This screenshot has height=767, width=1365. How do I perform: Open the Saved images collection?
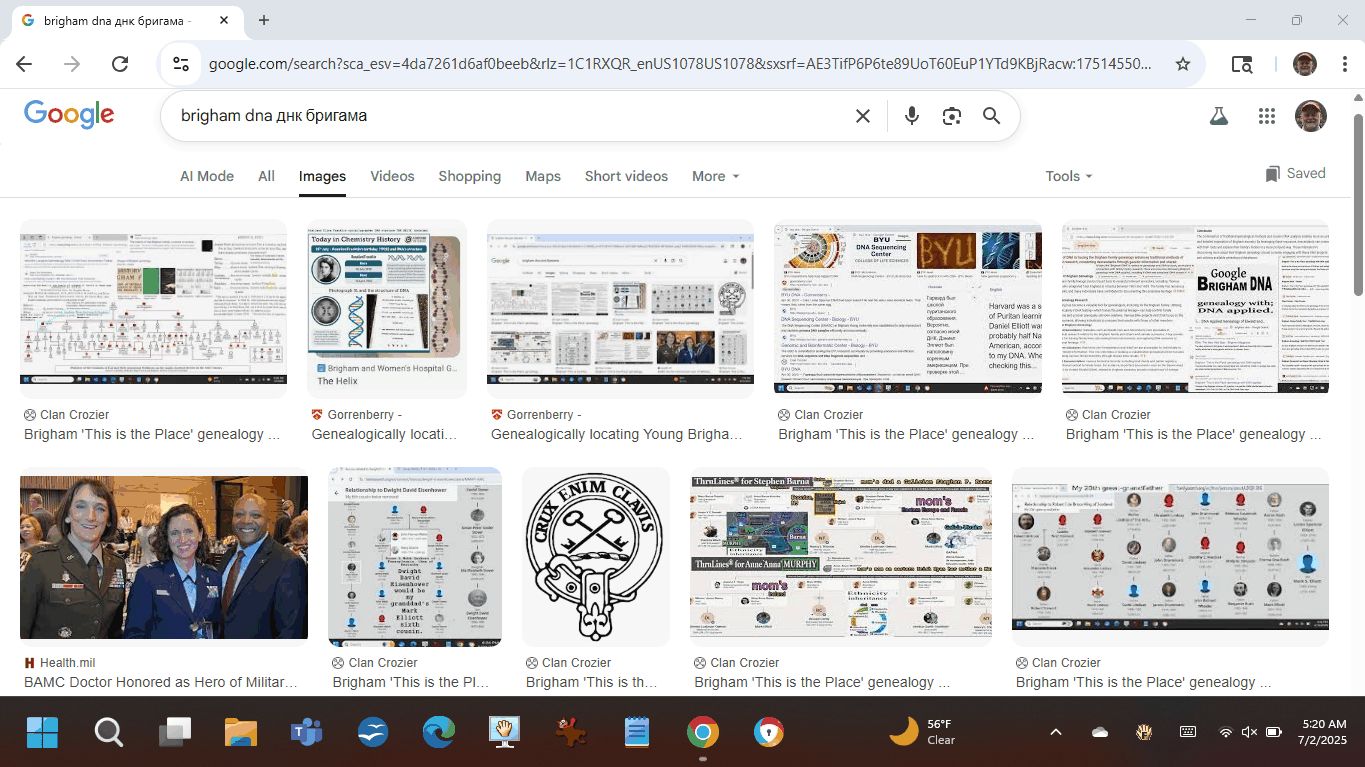tap(1295, 174)
